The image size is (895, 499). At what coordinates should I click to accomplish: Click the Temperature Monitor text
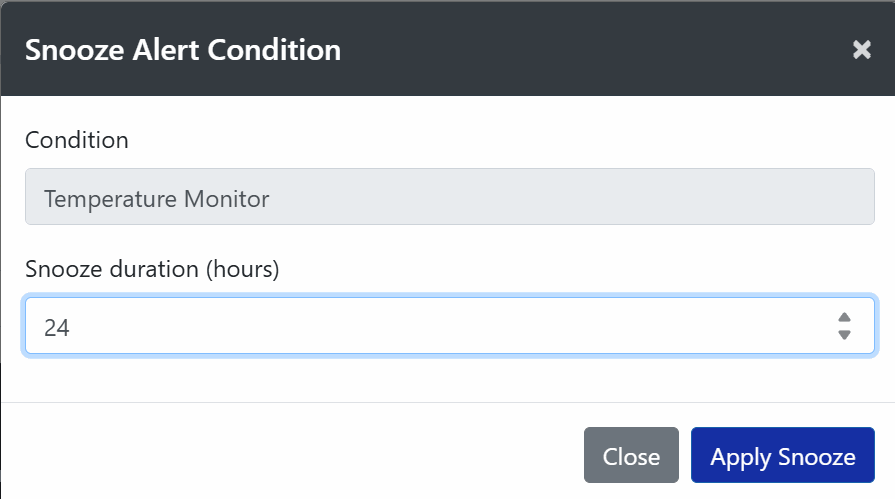coord(156,199)
